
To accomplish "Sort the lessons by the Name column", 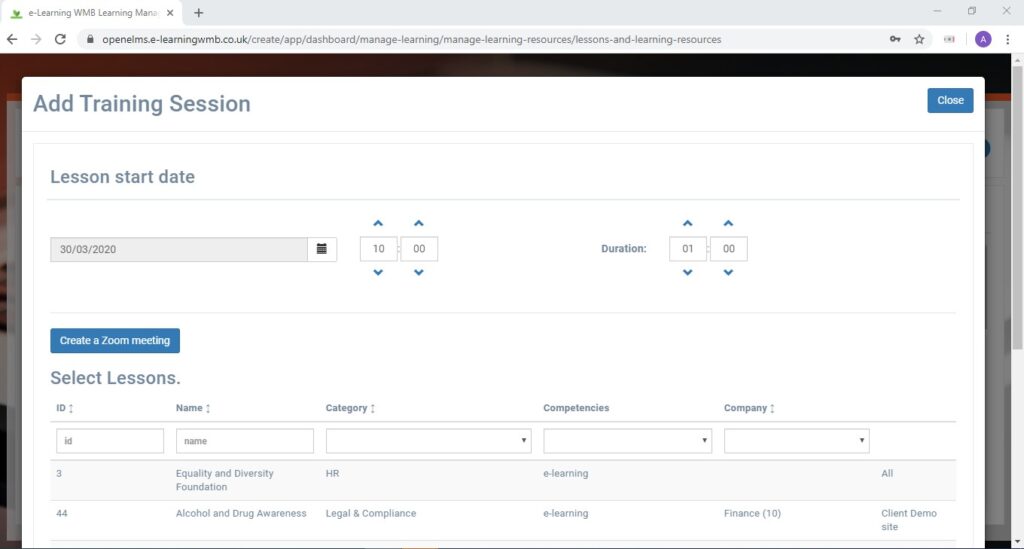I will coord(193,408).
